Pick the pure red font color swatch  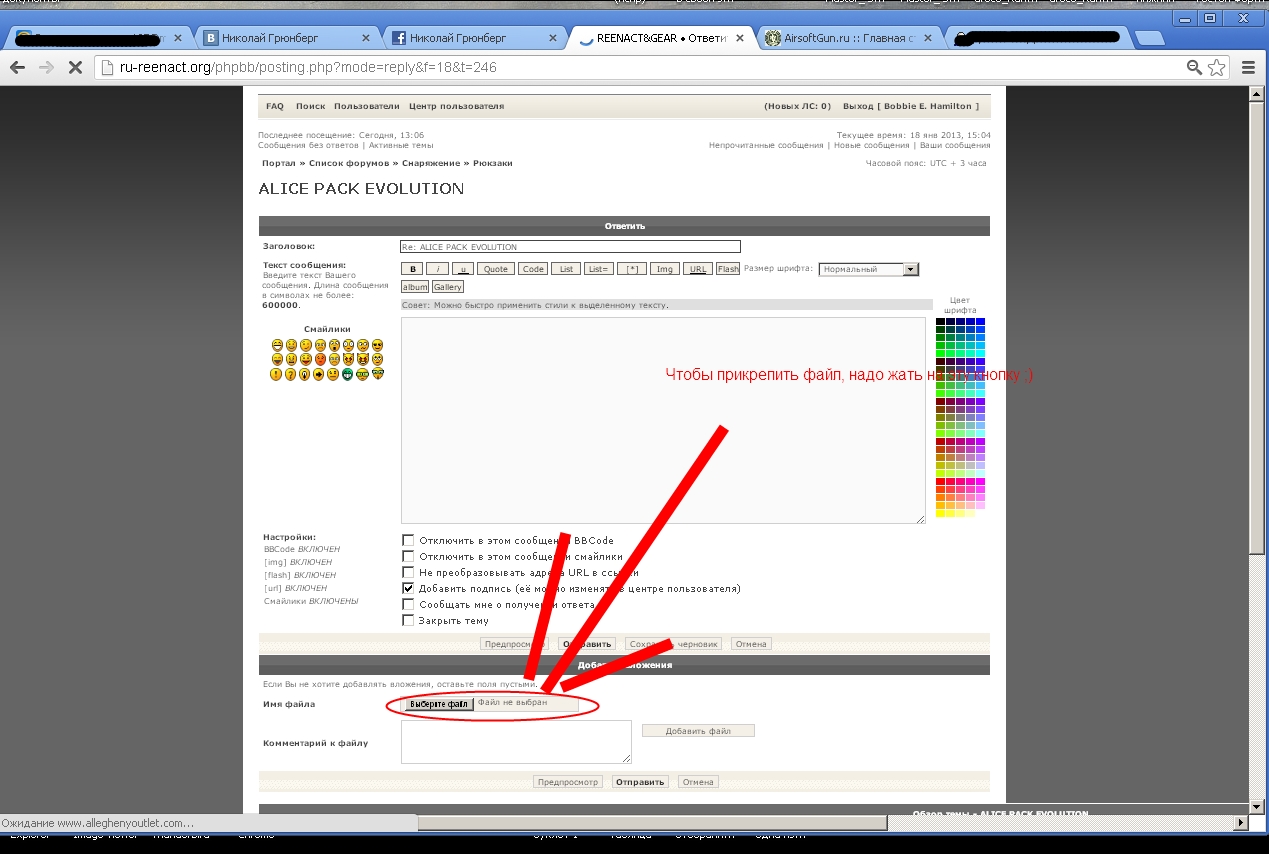pos(941,482)
